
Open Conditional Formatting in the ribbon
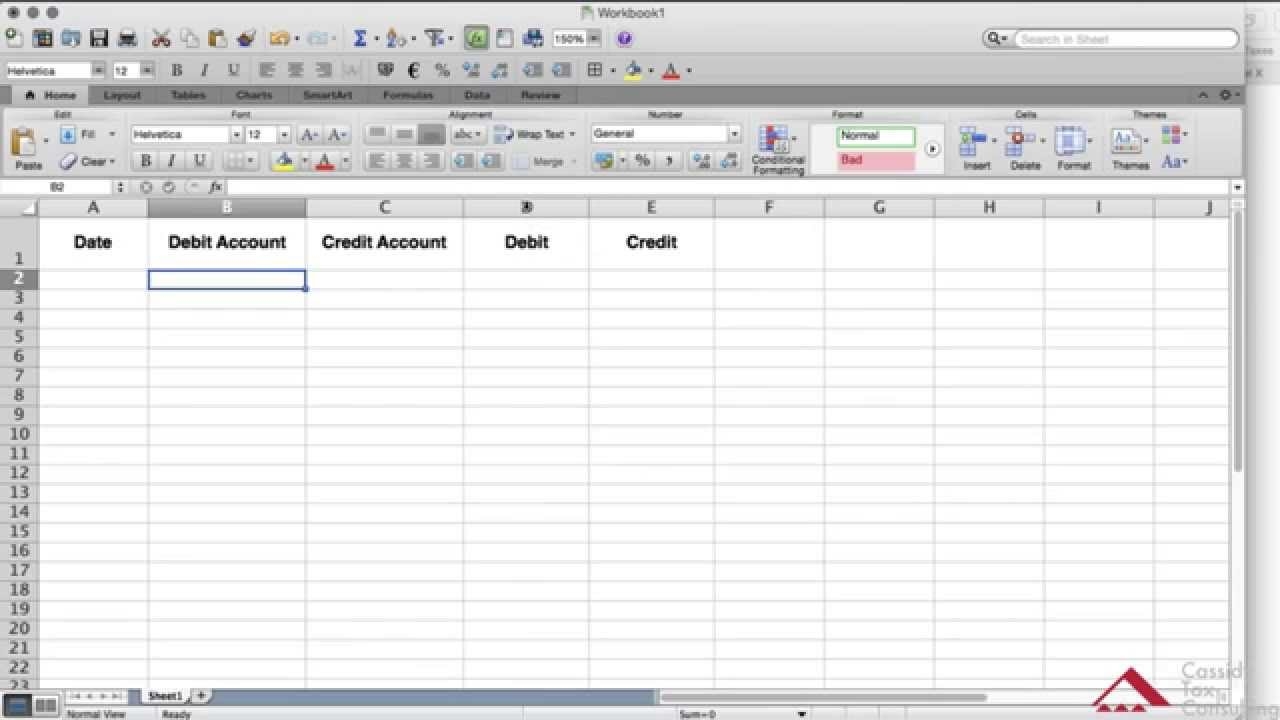point(777,150)
